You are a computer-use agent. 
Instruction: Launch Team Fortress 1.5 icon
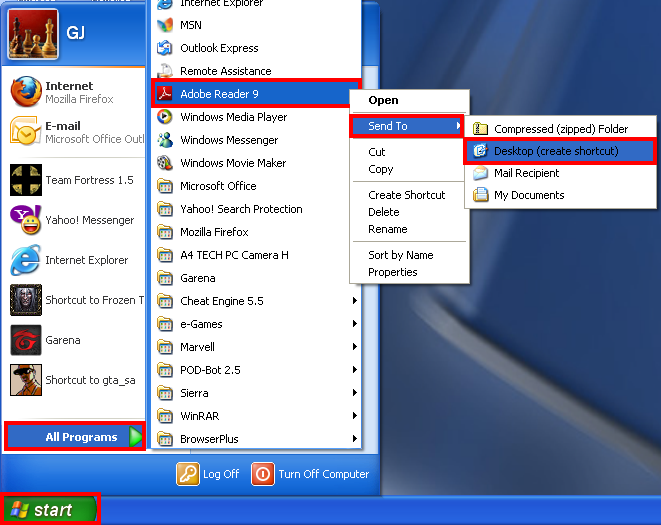point(26,180)
